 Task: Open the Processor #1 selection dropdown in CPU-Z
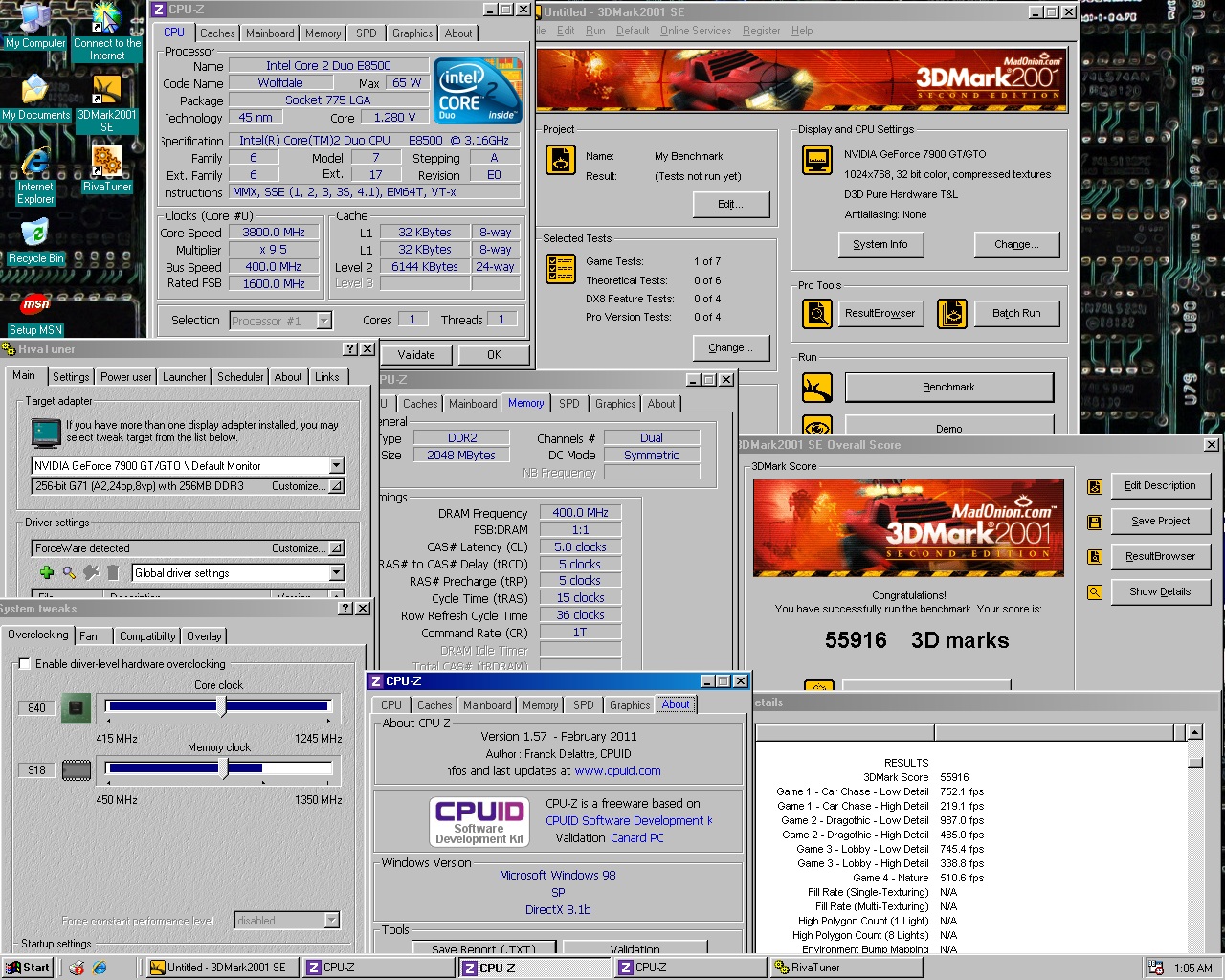324,321
